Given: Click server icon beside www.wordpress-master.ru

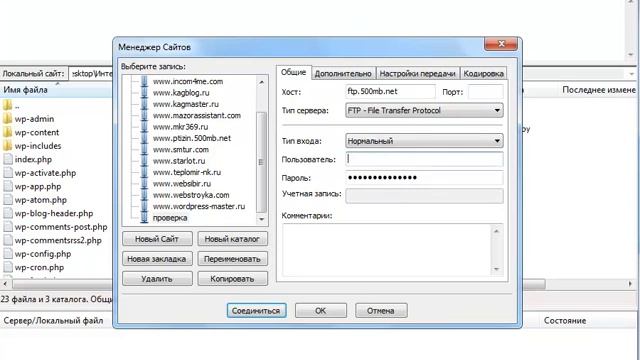Looking at the screenshot, I should [144, 207].
